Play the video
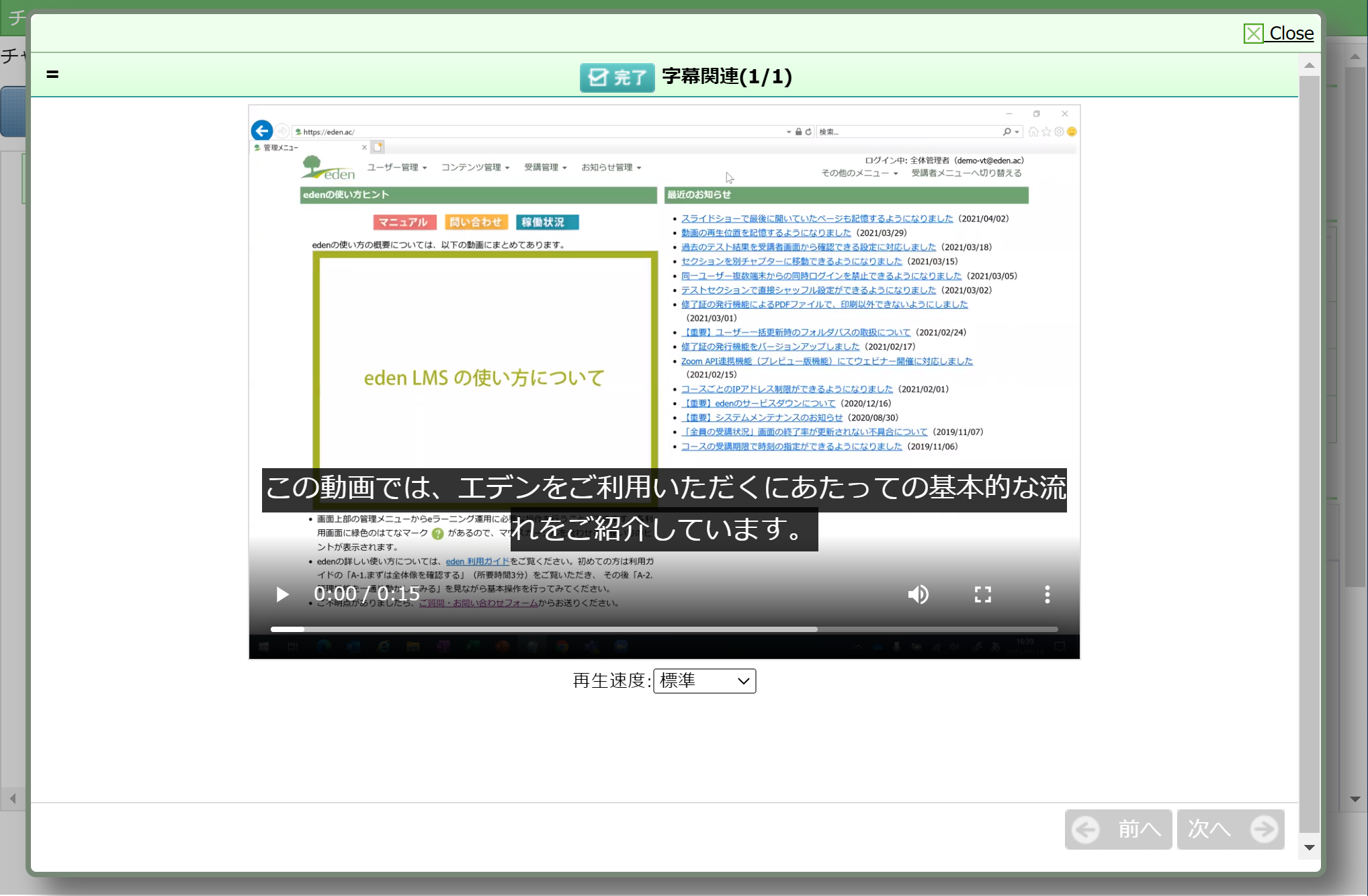Image resolution: width=1368 pixels, height=896 pixels. (282, 594)
